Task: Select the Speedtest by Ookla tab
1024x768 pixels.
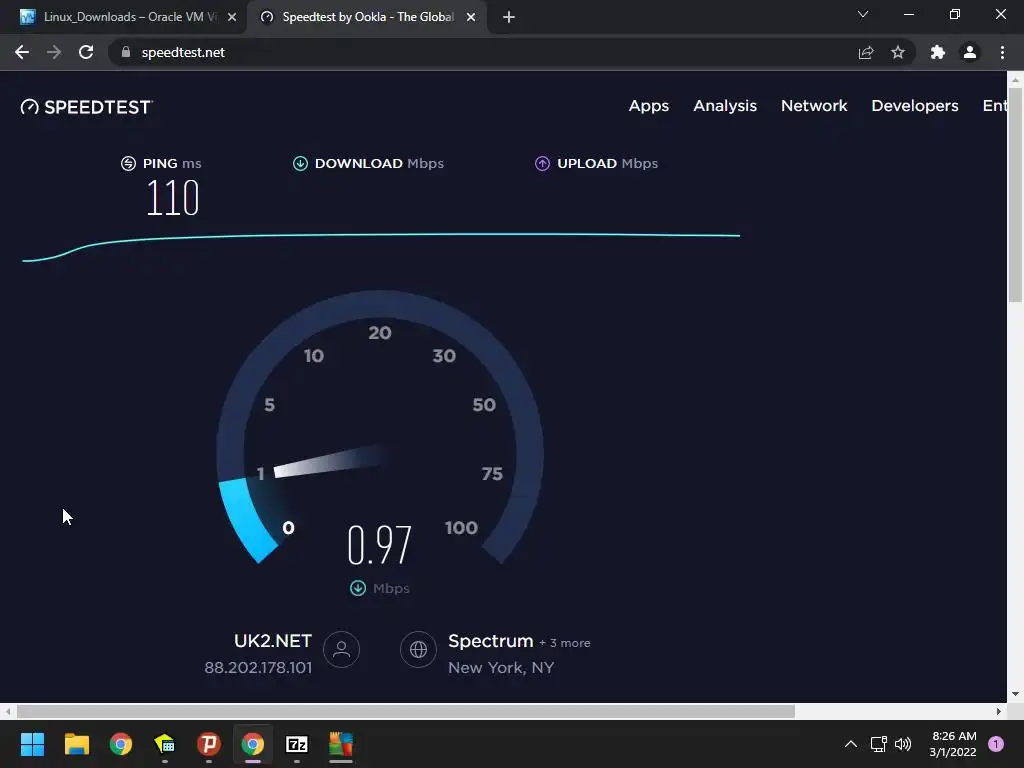Action: point(368,17)
